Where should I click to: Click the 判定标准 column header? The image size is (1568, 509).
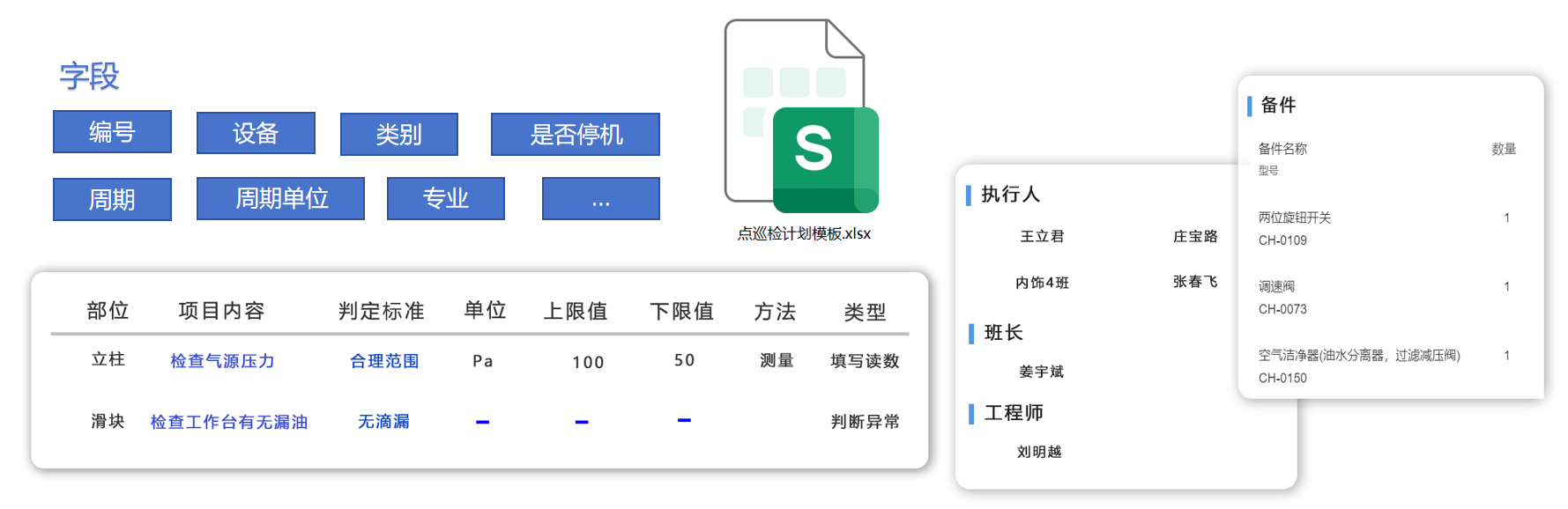click(x=381, y=311)
